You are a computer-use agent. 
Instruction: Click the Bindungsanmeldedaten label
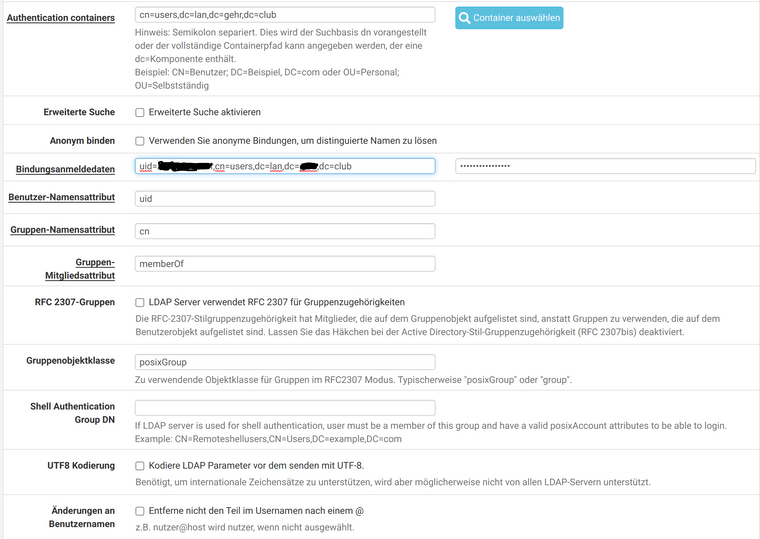65,169
